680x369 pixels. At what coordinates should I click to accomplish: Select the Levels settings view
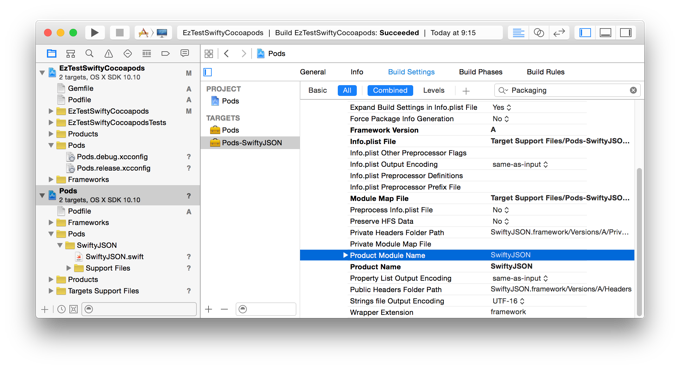(x=434, y=90)
